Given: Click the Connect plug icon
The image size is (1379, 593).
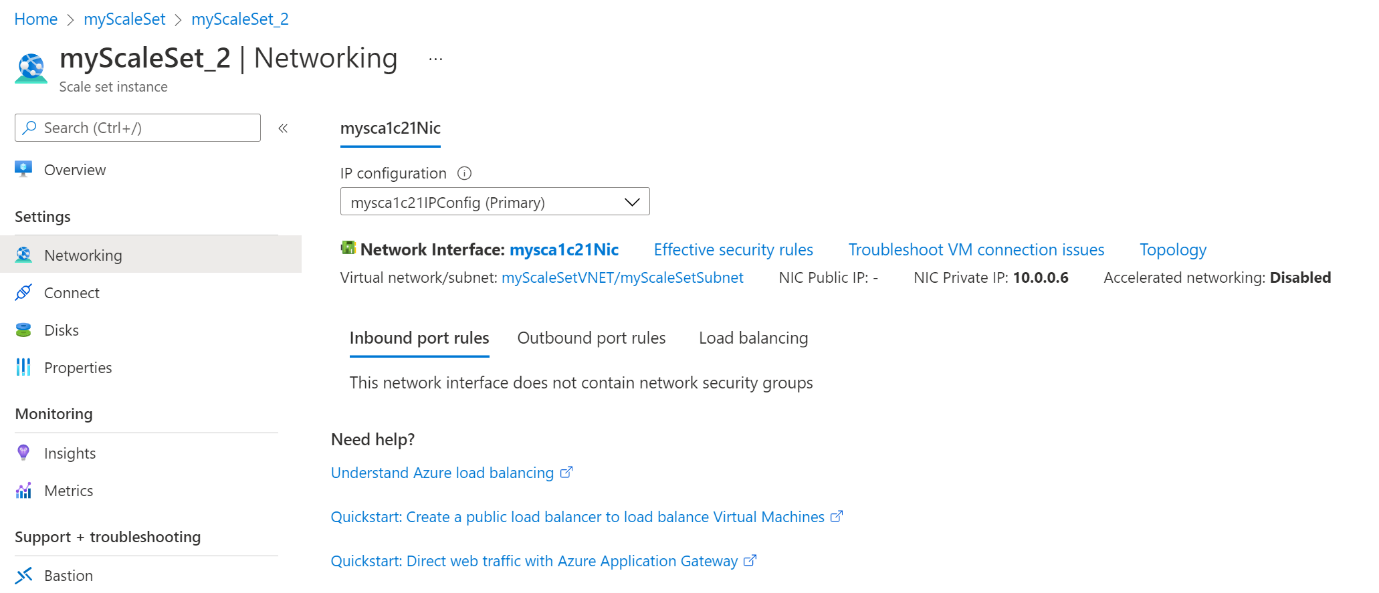Looking at the screenshot, I should click(24, 293).
